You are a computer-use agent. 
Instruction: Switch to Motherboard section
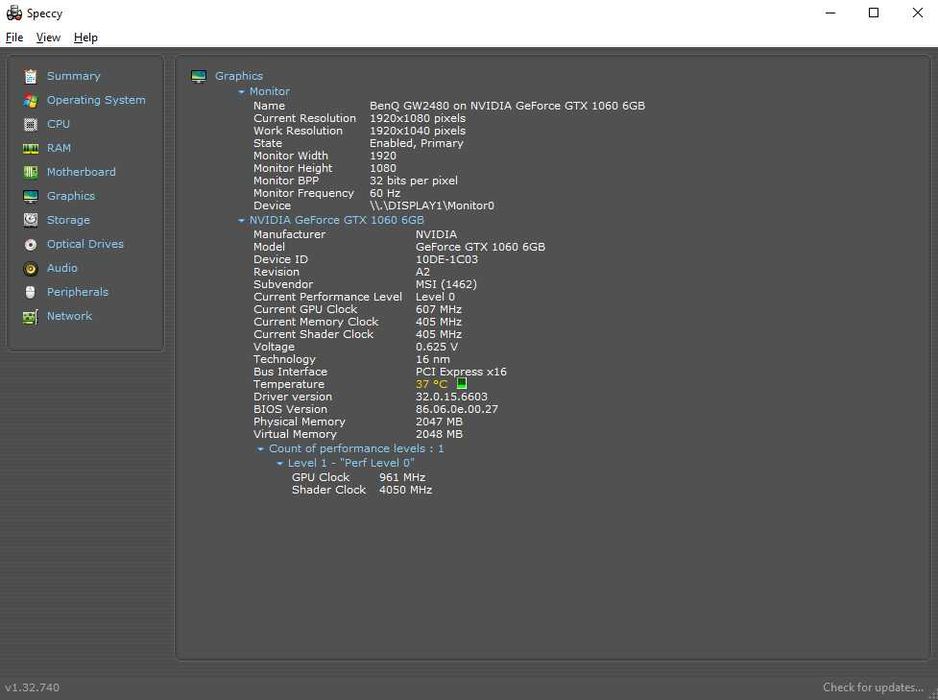pyautogui.click(x=81, y=172)
